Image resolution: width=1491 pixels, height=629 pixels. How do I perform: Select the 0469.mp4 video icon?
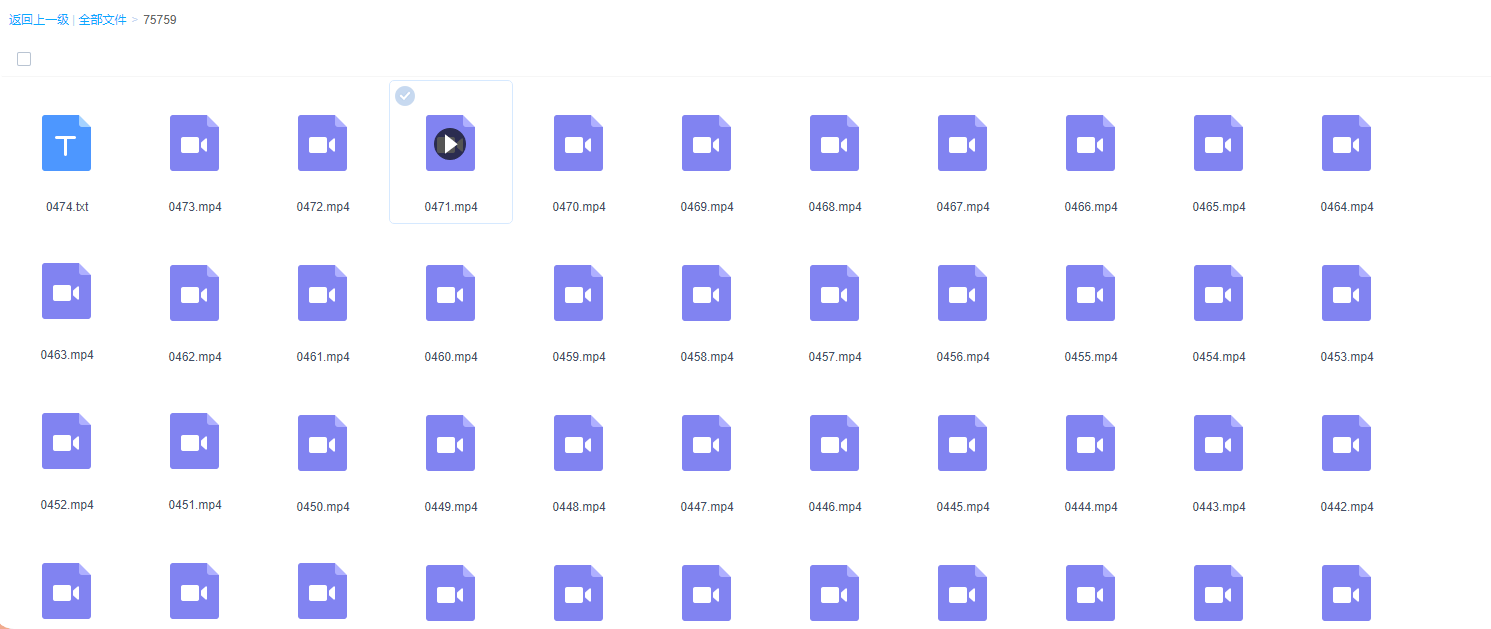coord(706,143)
